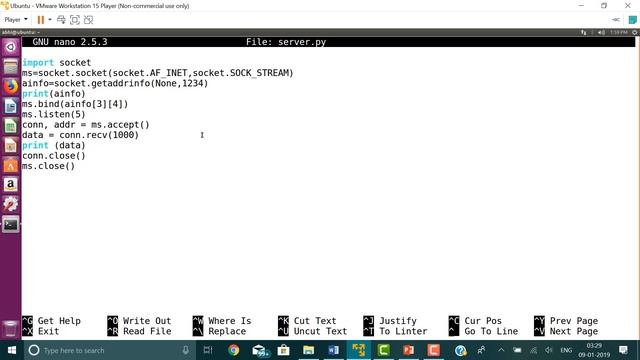Open Ubuntu session gear menu
The image size is (640, 360).
(x=635, y=32)
